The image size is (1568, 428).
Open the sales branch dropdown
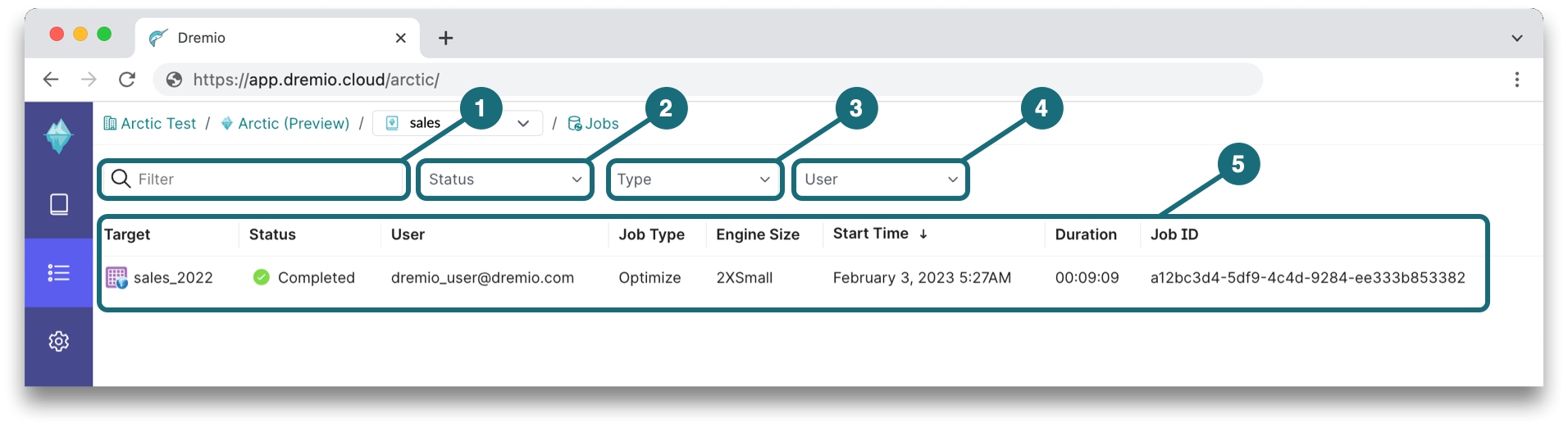click(458, 123)
